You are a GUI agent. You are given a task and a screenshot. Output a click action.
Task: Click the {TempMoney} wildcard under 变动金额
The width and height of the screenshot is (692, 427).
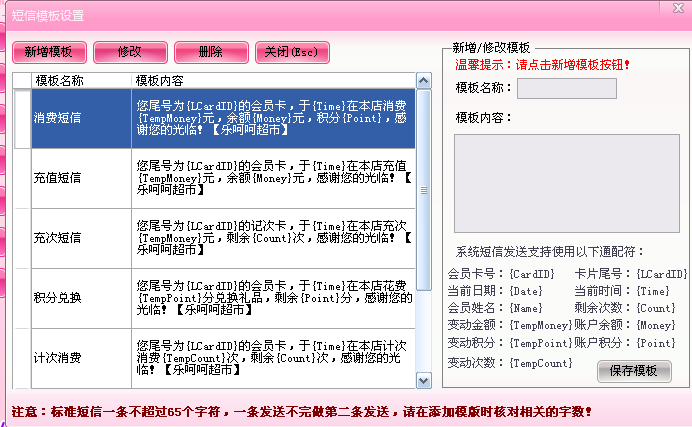(x=541, y=326)
